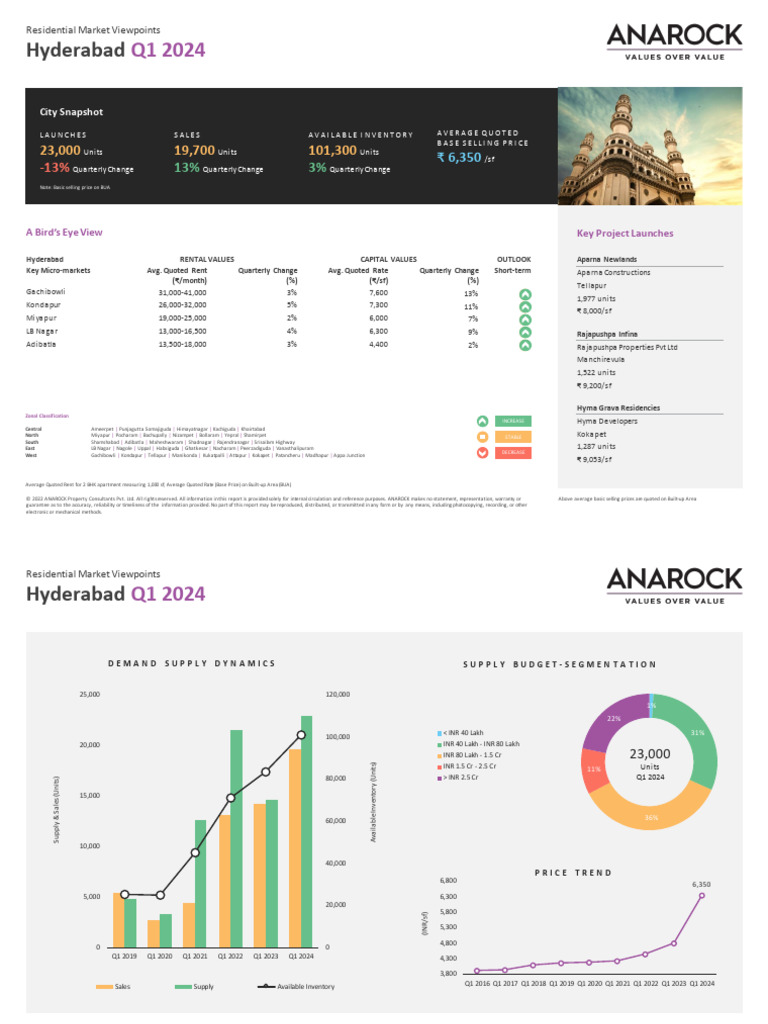Click the red '-13%' quarterly change value
Screen dimensions: 768x1024
(55, 168)
